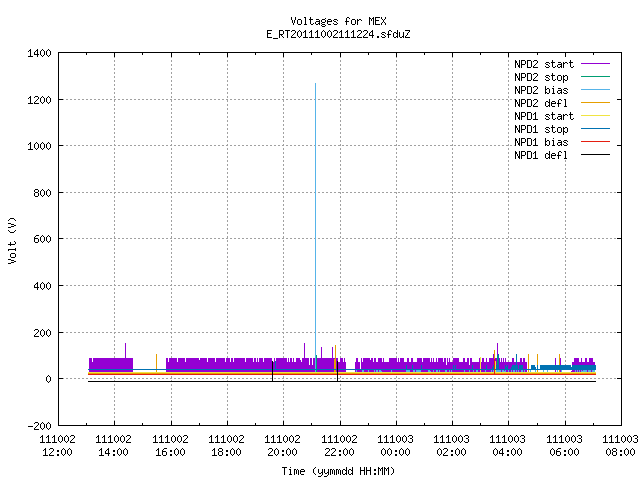Click the 1400 y-axis tick label
Image resolution: width=640 pixels, height=480 pixels.
coord(39,53)
